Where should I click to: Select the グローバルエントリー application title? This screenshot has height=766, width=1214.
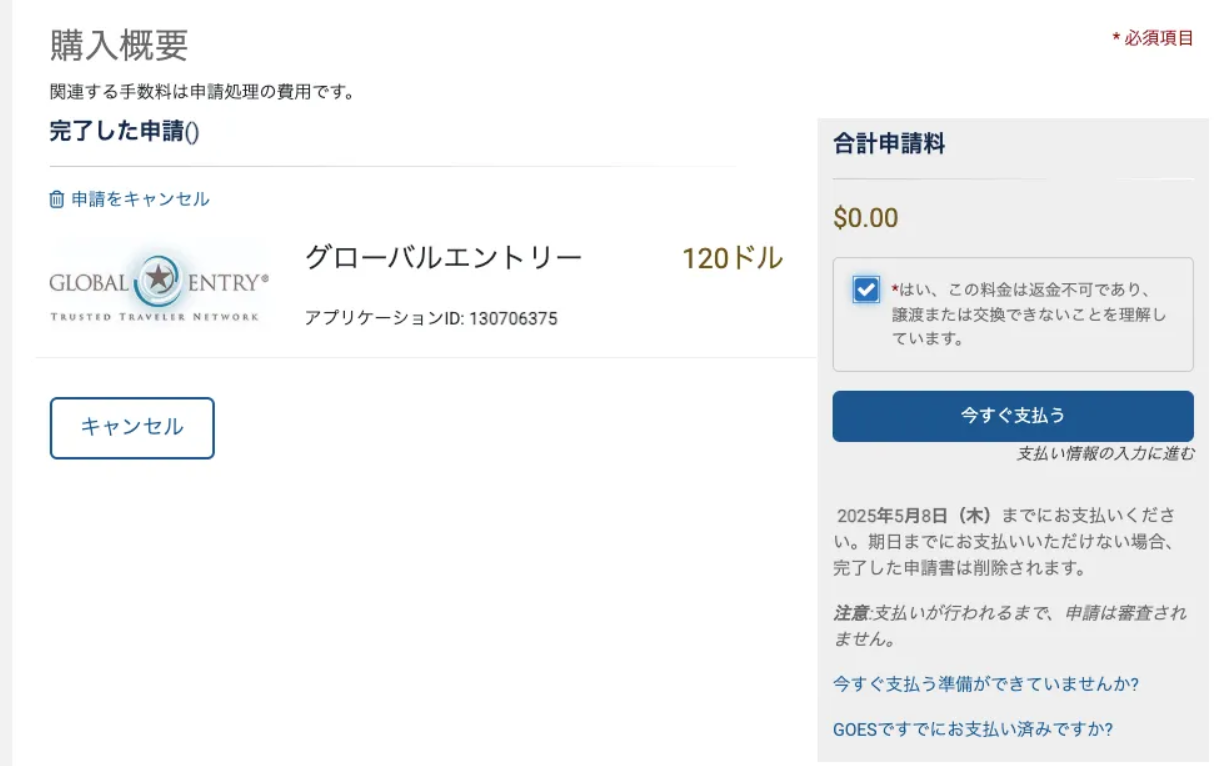tap(443, 258)
